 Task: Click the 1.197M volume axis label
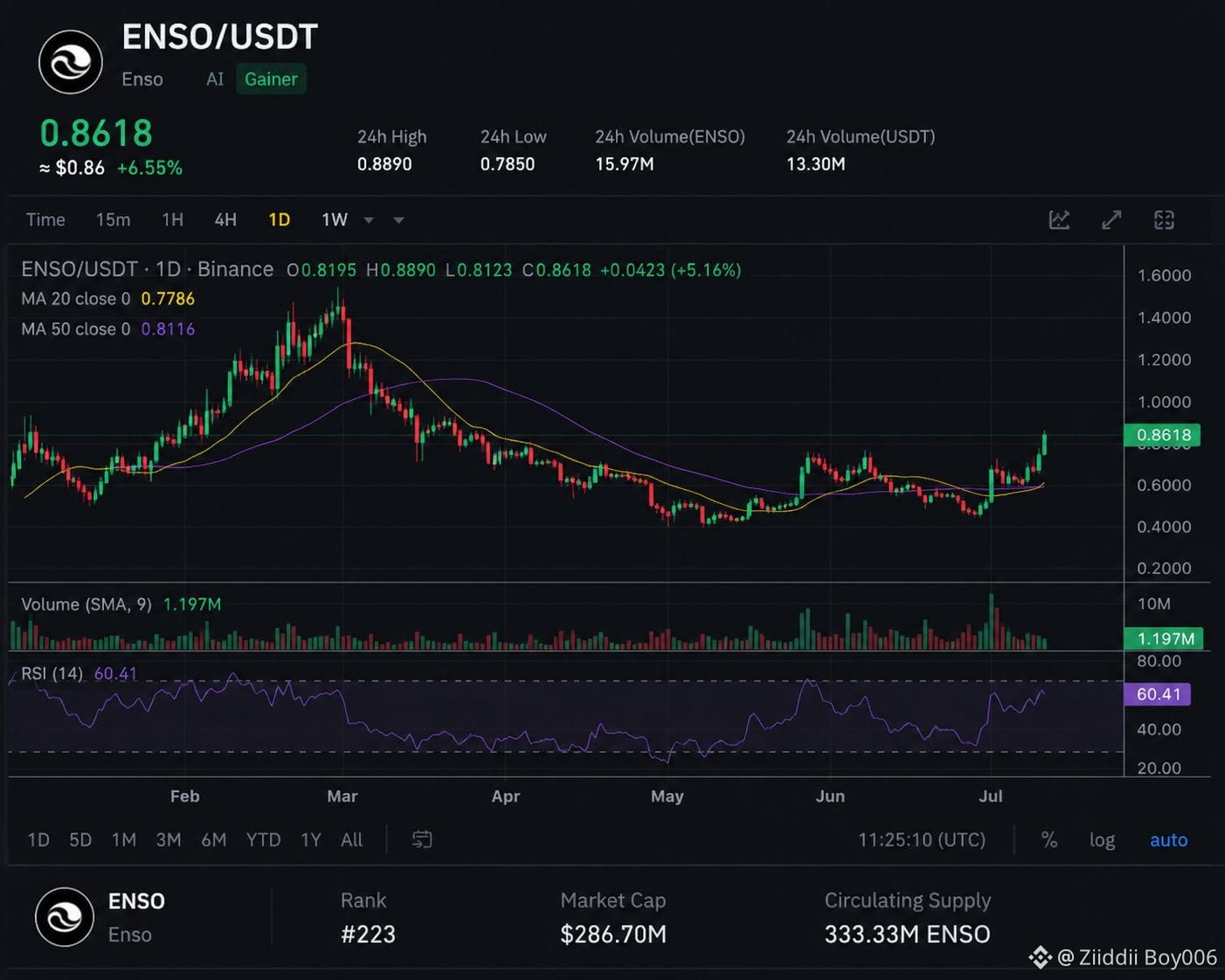coord(1165,638)
